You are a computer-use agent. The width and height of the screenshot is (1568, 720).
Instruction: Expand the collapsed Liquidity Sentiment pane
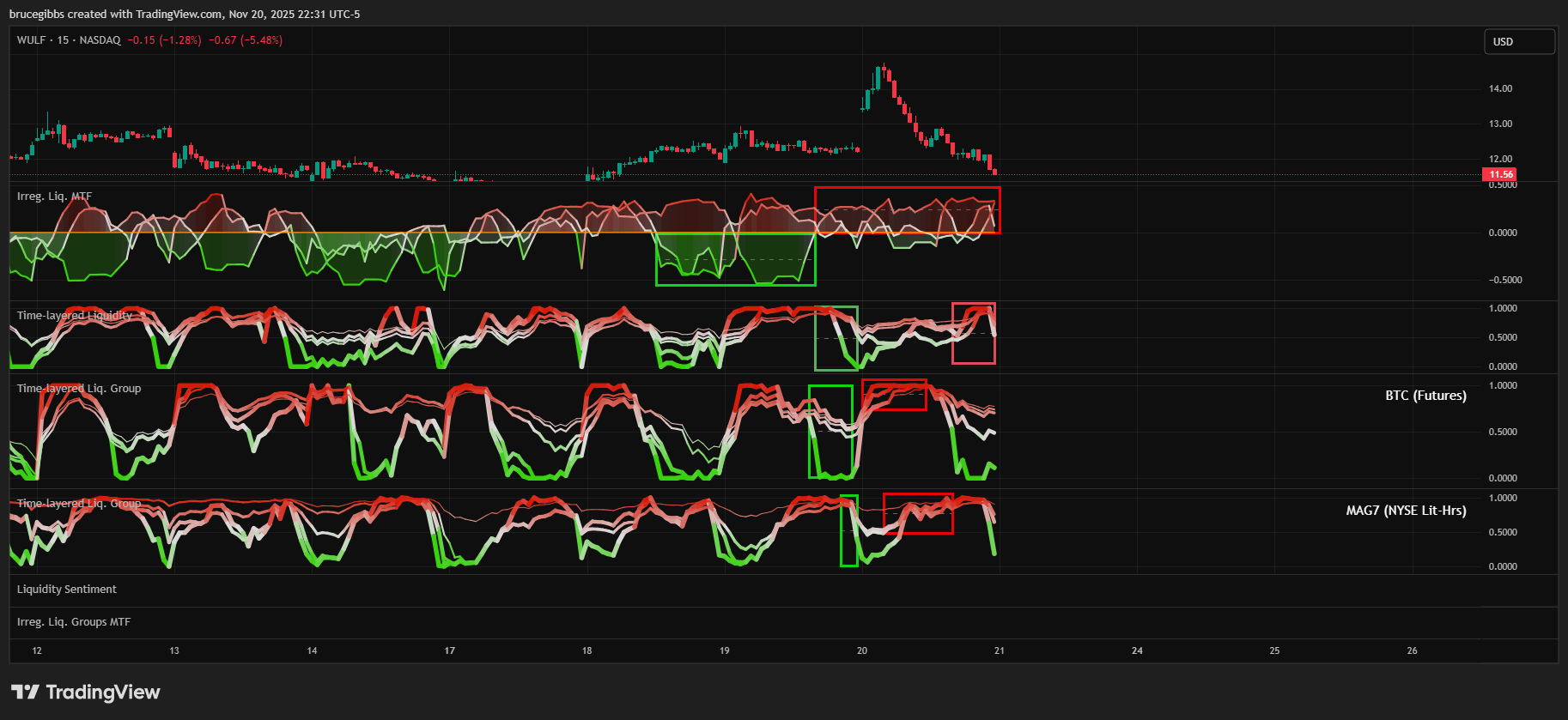[x=67, y=590]
